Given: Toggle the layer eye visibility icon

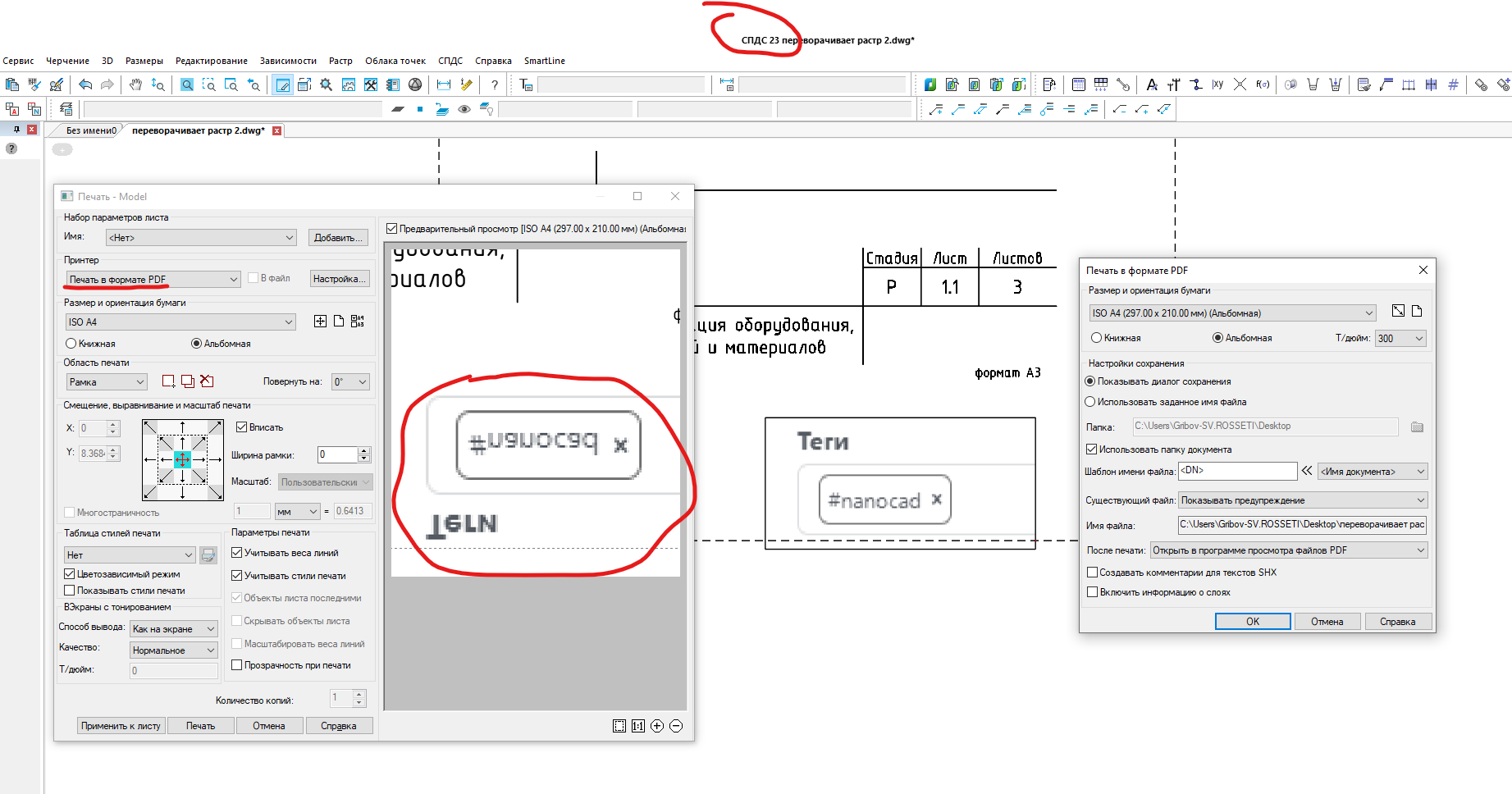Looking at the screenshot, I should click(x=464, y=109).
